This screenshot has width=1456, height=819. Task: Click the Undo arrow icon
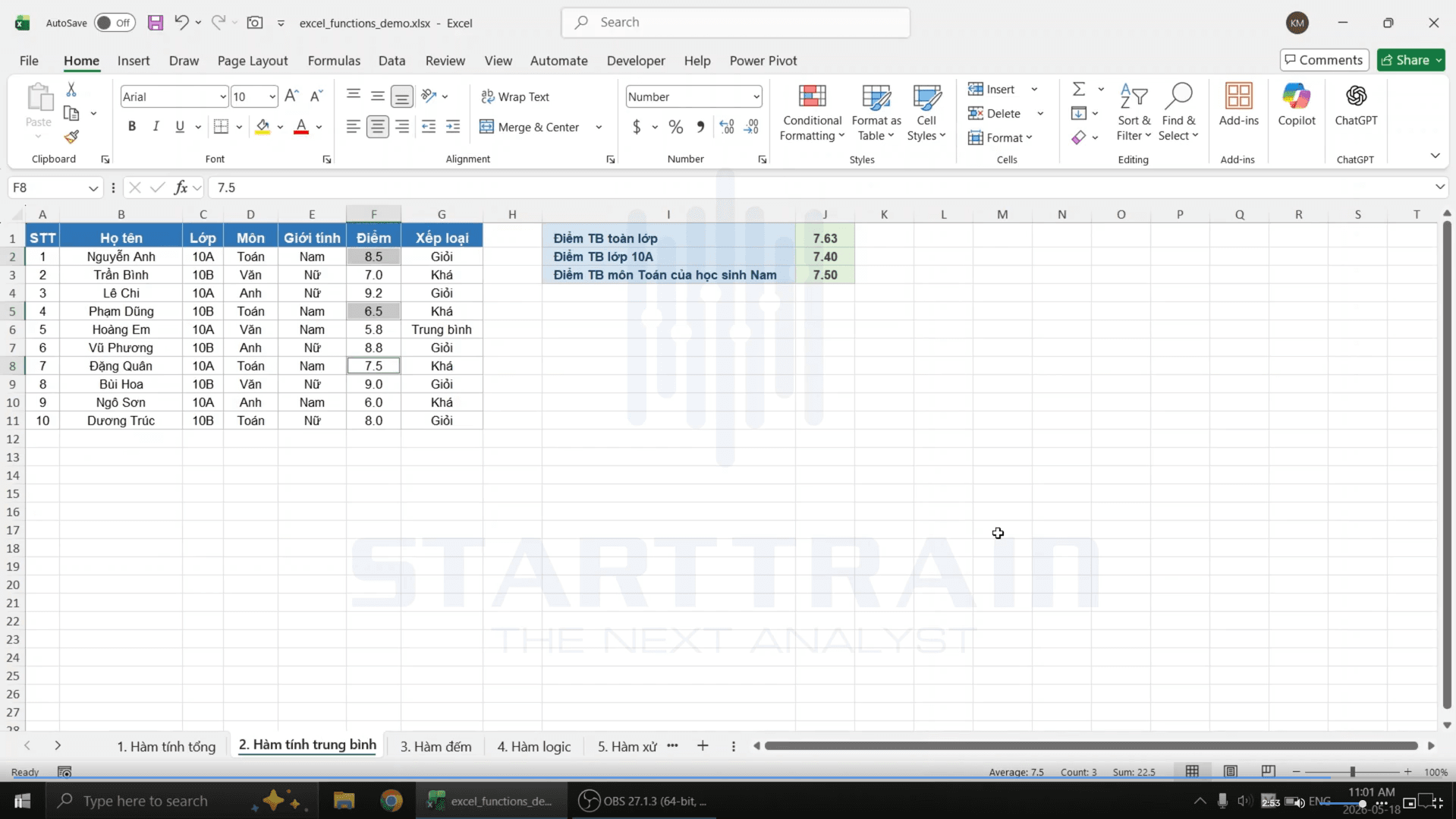181,22
